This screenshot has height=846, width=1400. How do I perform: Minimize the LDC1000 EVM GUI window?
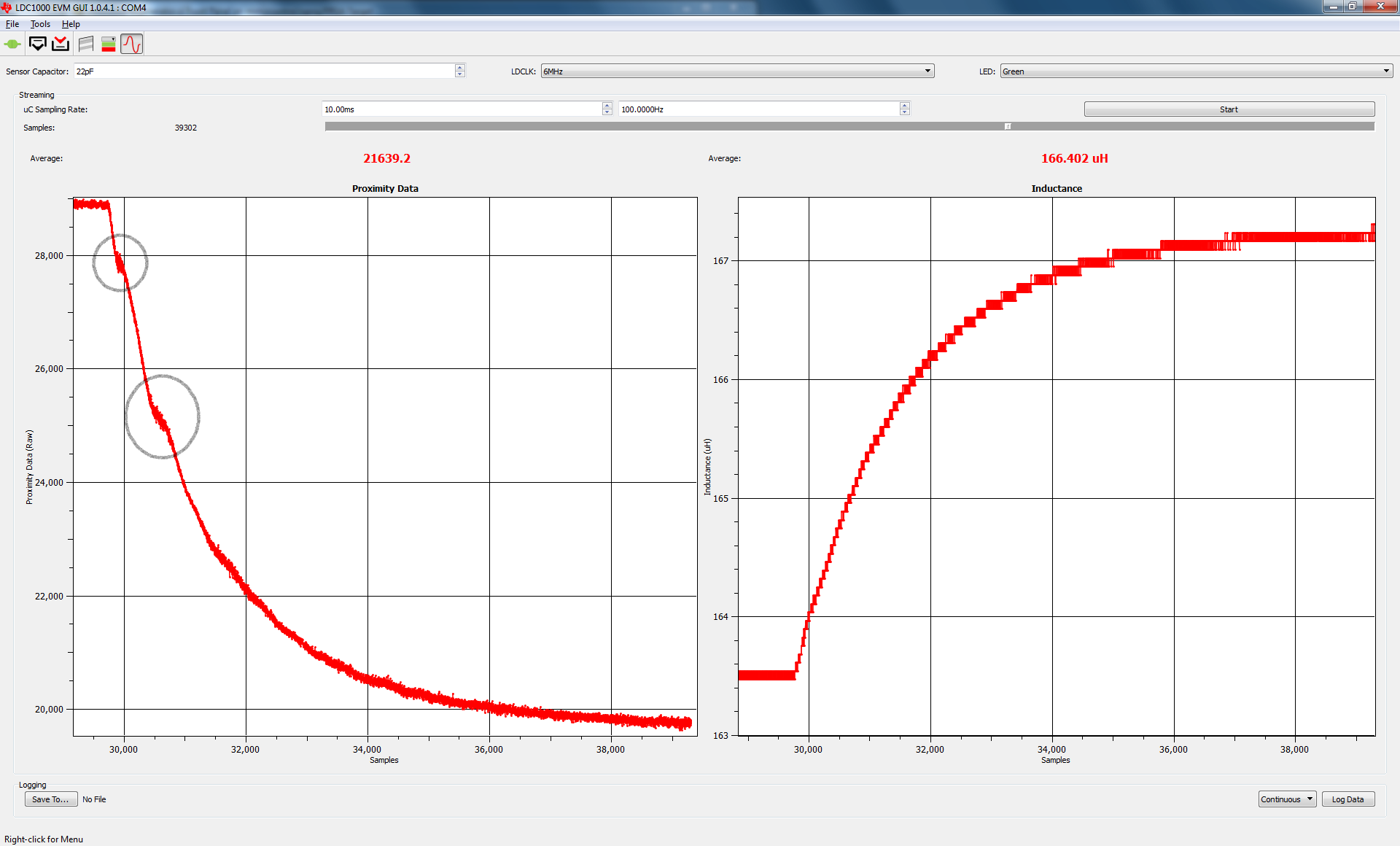1333,7
